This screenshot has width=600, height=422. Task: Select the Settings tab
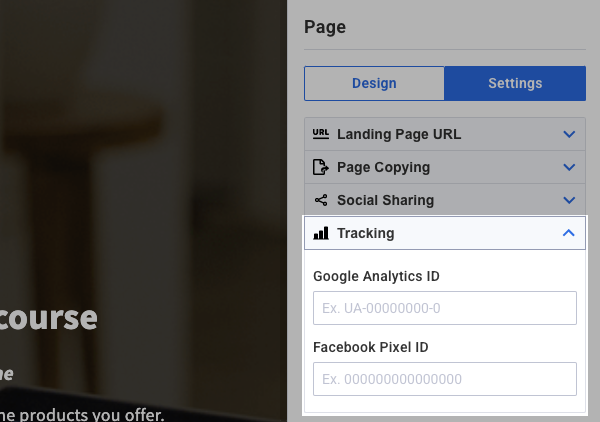pos(515,84)
